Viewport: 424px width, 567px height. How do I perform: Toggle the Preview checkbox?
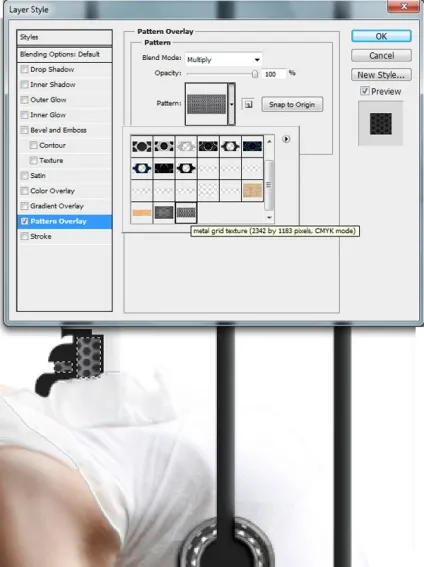[365, 91]
